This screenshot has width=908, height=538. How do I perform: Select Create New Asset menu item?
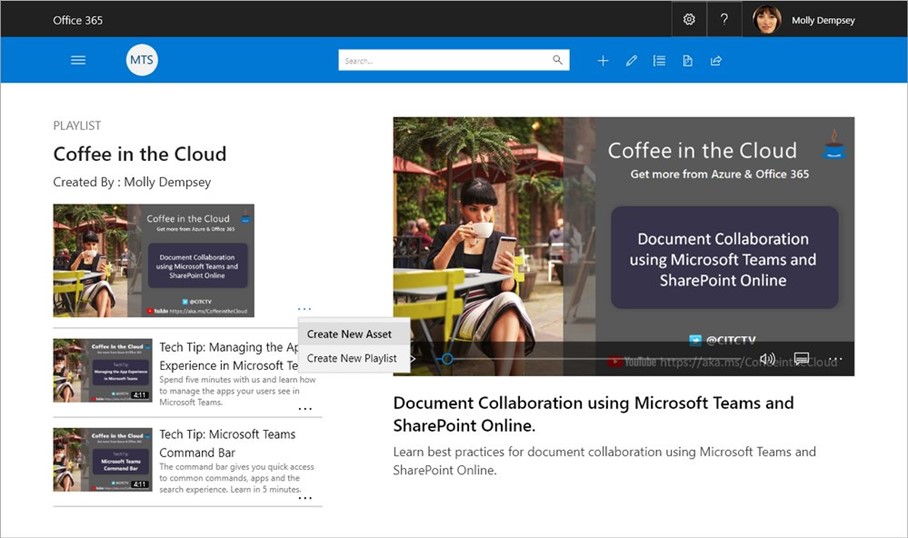[354, 334]
